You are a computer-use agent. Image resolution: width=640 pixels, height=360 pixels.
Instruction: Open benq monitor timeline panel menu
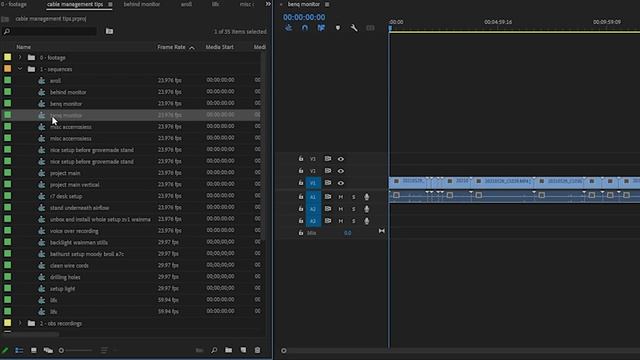point(327,4)
